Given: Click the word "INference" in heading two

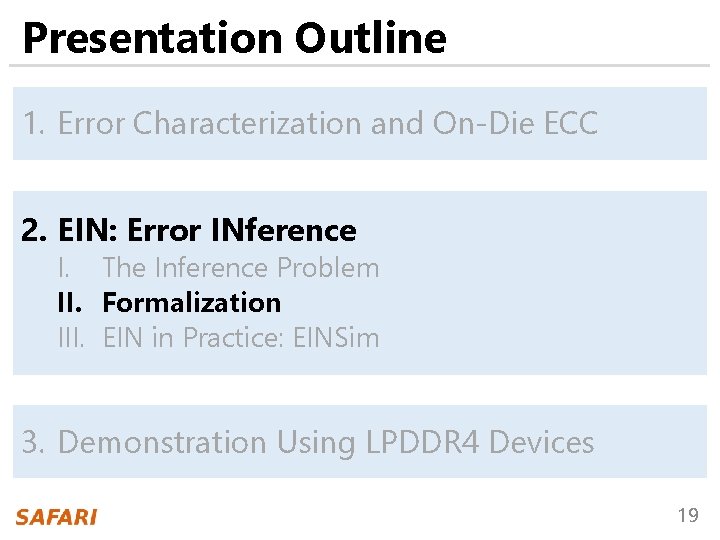Looking at the screenshot, I should click(x=284, y=231).
